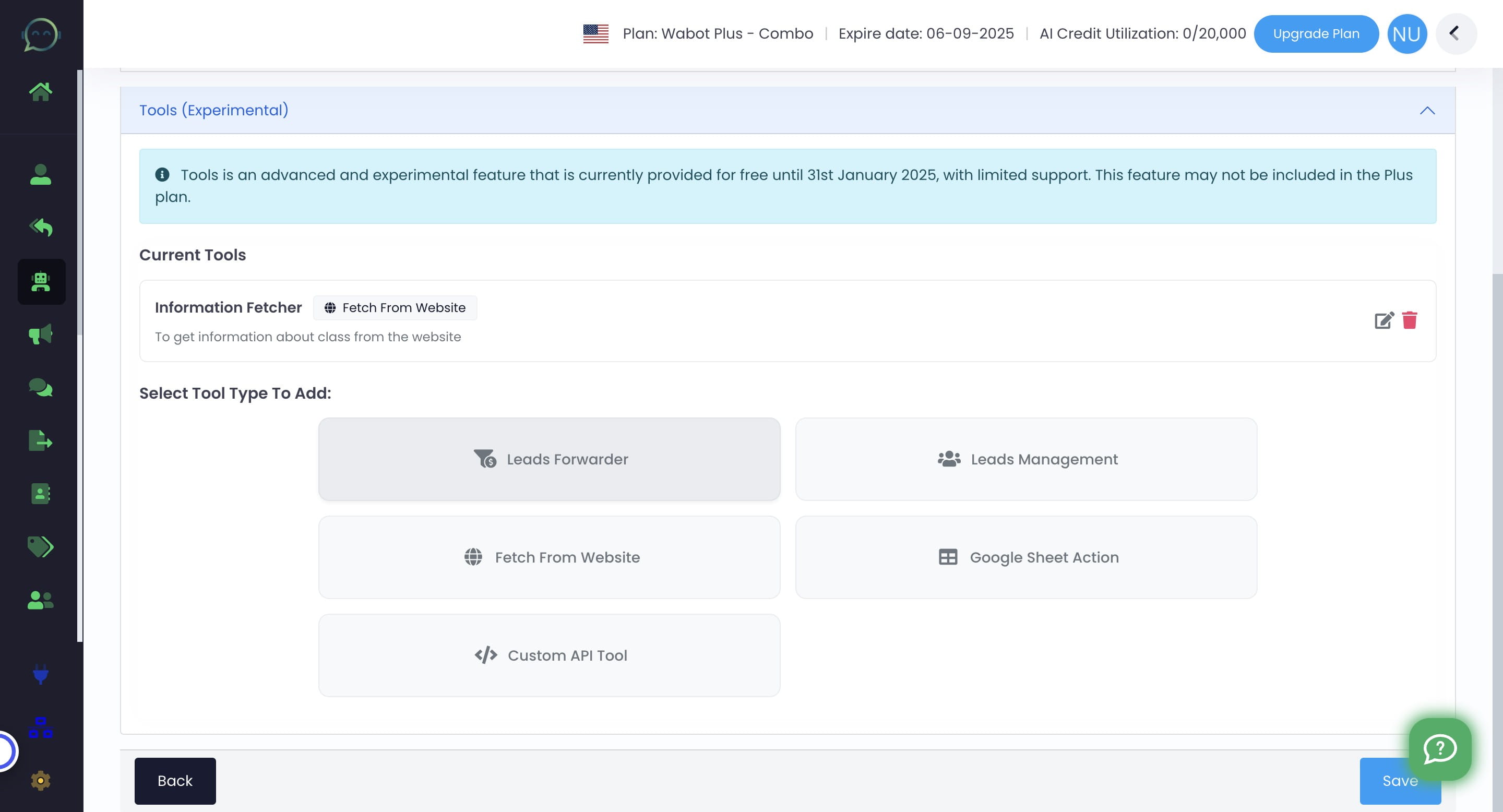Edit the Information Fetcher tool via pencil icon

coord(1384,321)
